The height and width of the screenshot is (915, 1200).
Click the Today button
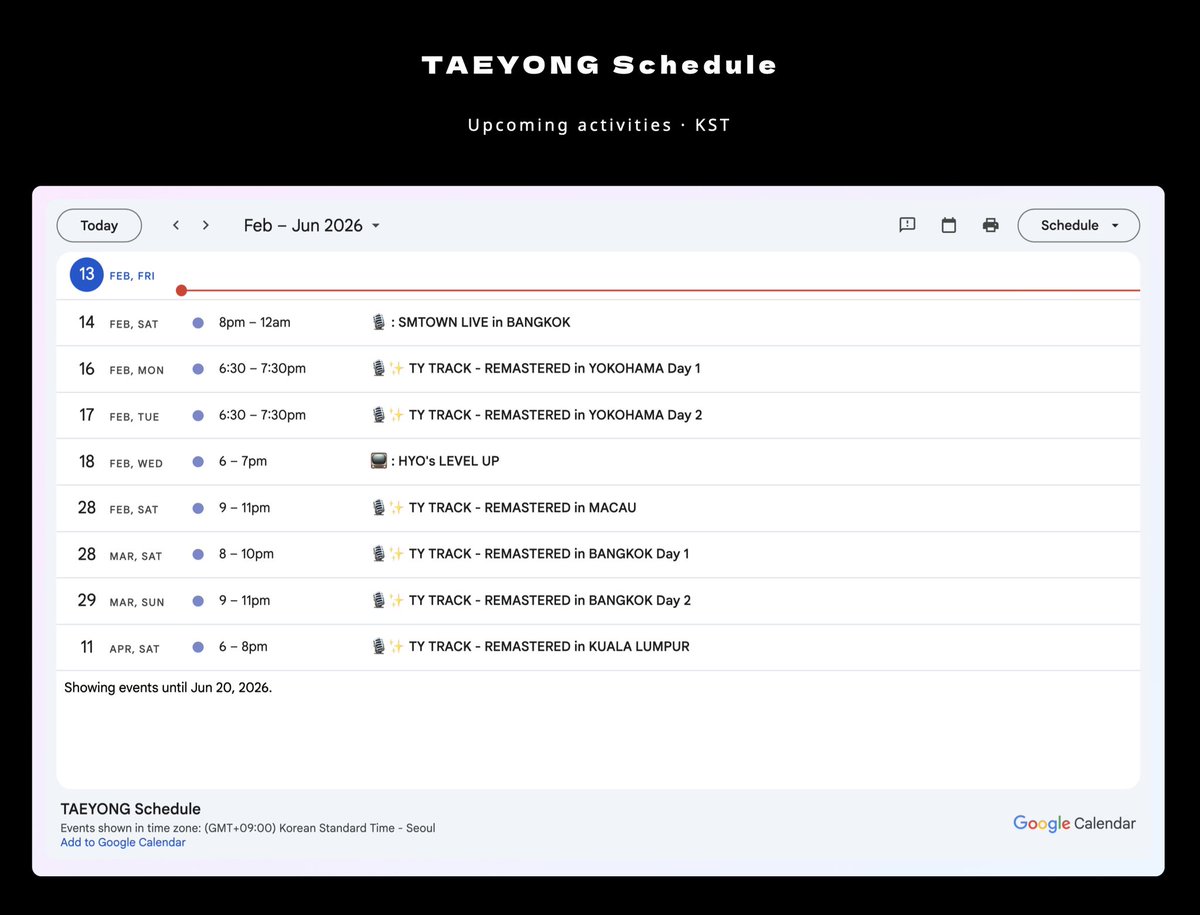[x=99, y=225]
